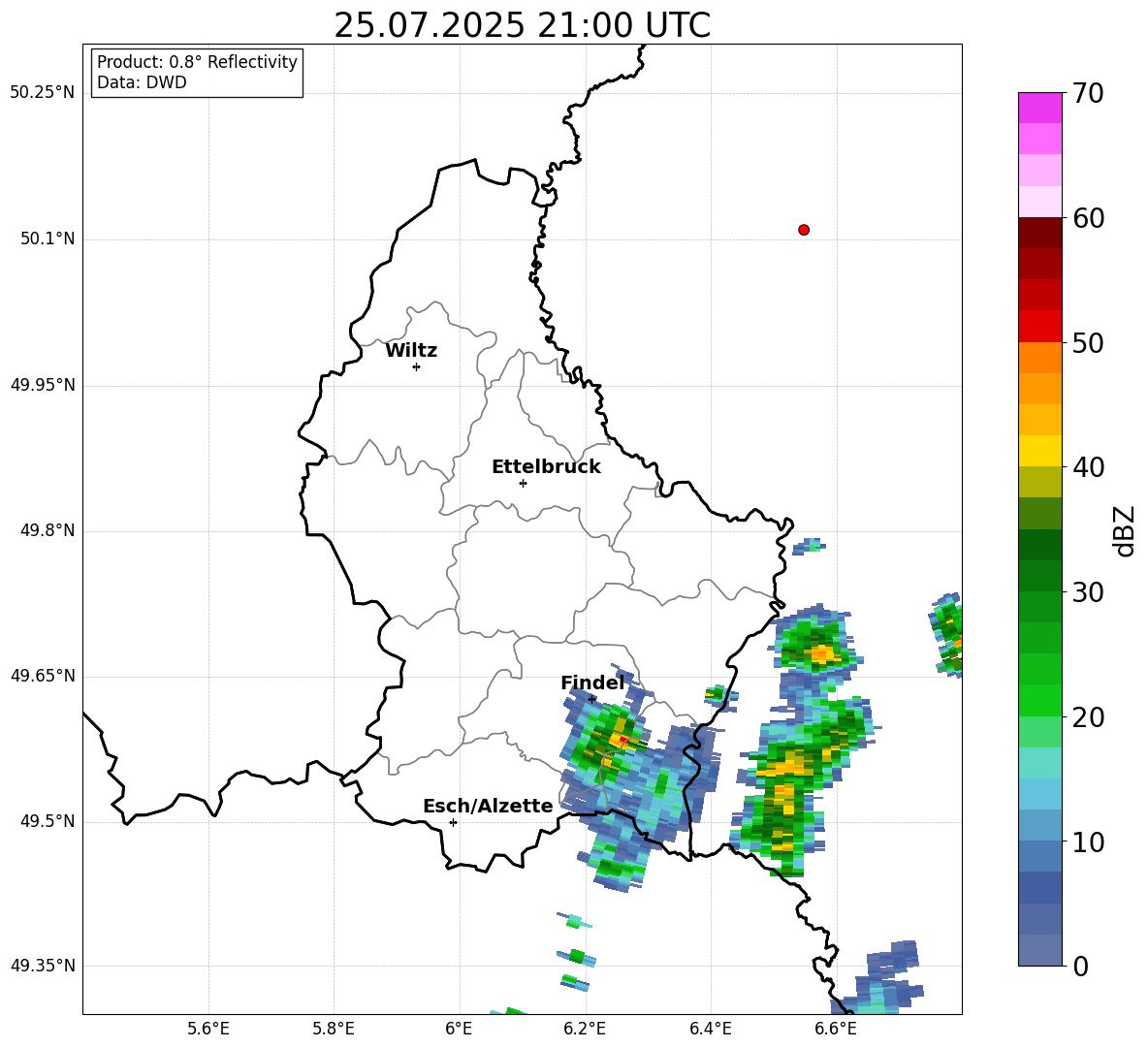Click the 6.6°E longitude label

pos(836,1029)
